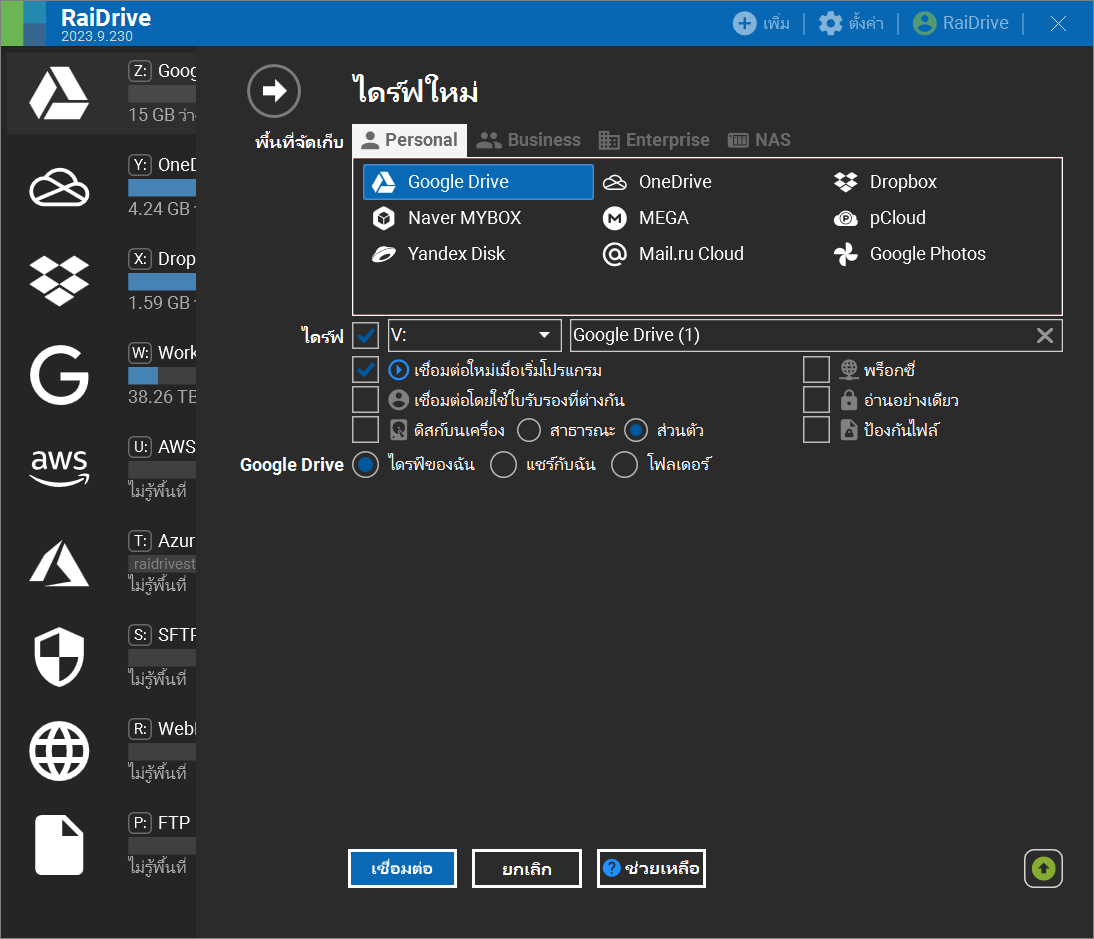Click OneDrive Y: usage bar
The width and height of the screenshot is (1094, 939).
point(162,188)
